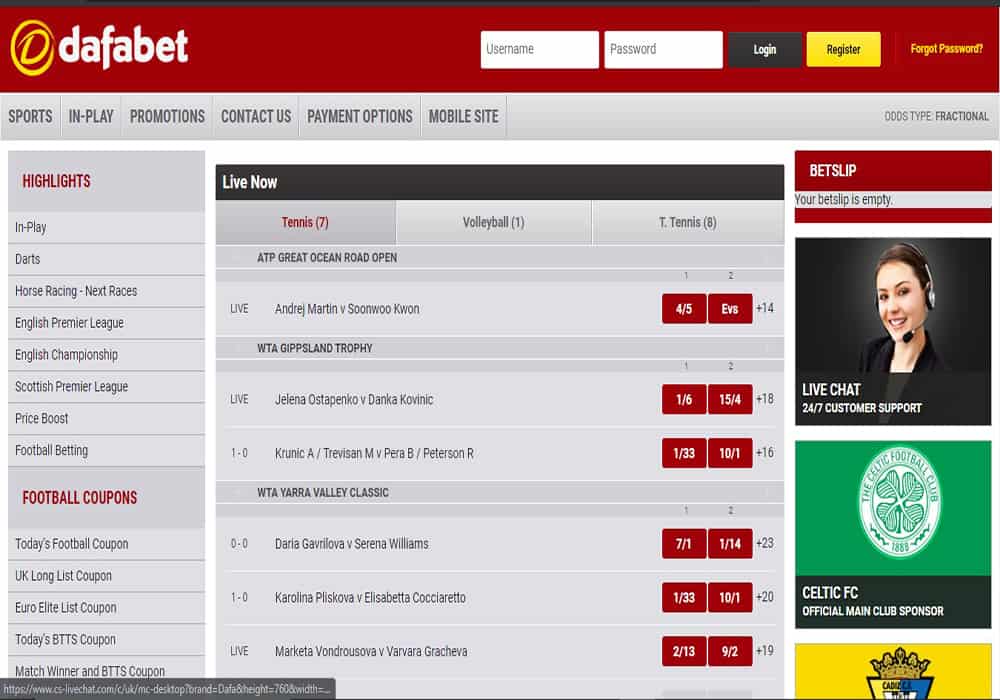Change odds type from Fractional
Image resolution: width=1000 pixels, height=700 pixels.
pyautogui.click(x=936, y=116)
